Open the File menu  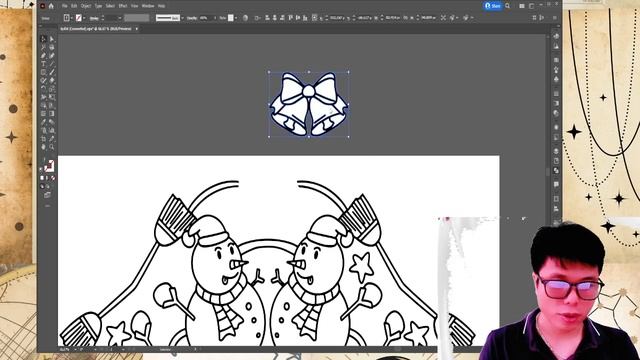[64, 6]
